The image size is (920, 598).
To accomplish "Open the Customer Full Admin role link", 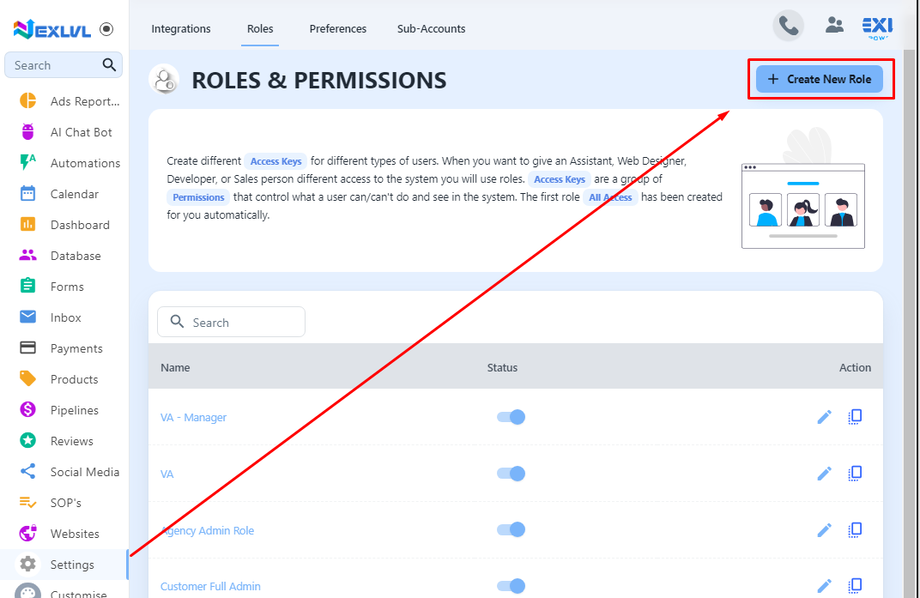I will 210,586.
